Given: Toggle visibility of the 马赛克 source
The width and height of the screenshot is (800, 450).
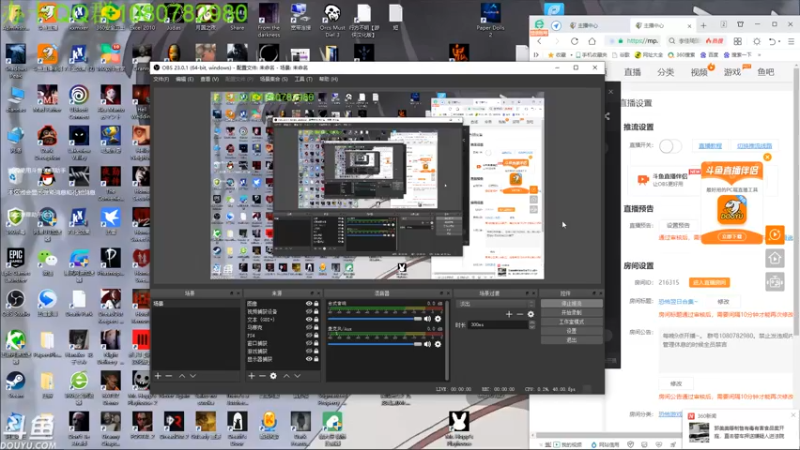Looking at the screenshot, I should pyautogui.click(x=309, y=328).
